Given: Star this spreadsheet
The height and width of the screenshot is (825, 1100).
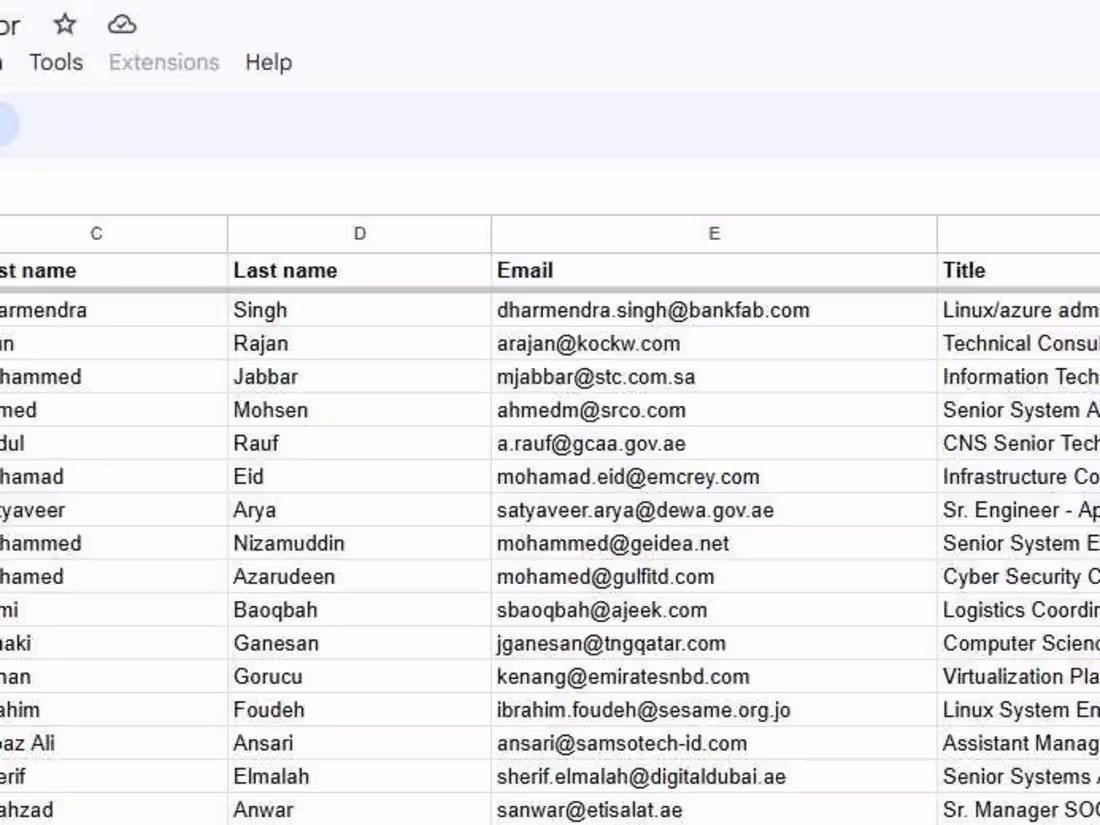Looking at the screenshot, I should click(x=64, y=25).
